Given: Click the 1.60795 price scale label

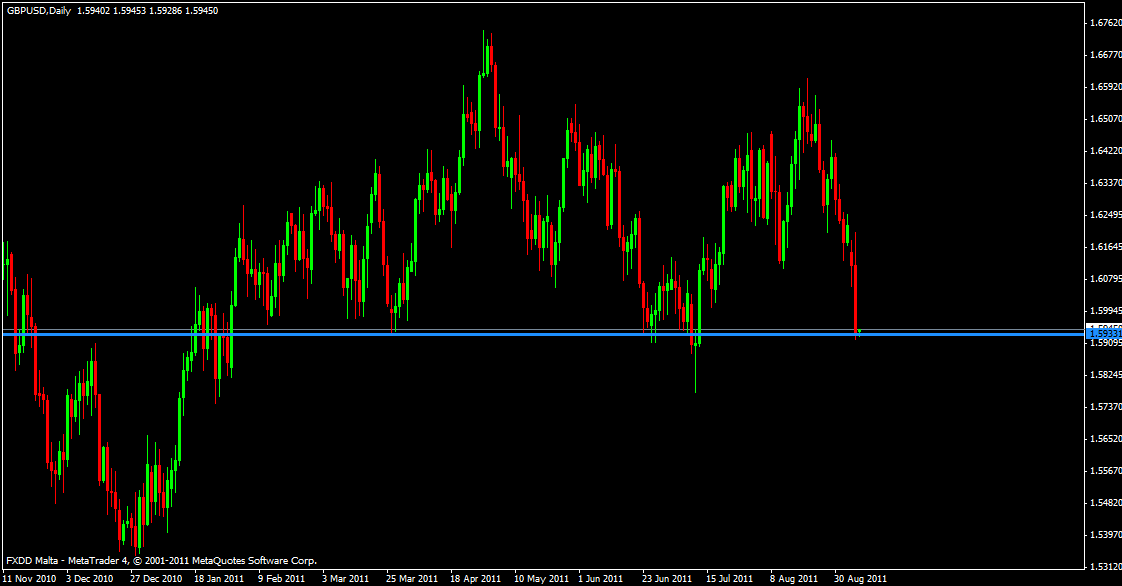Looking at the screenshot, I should pyautogui.click(x=1105, y=278).
